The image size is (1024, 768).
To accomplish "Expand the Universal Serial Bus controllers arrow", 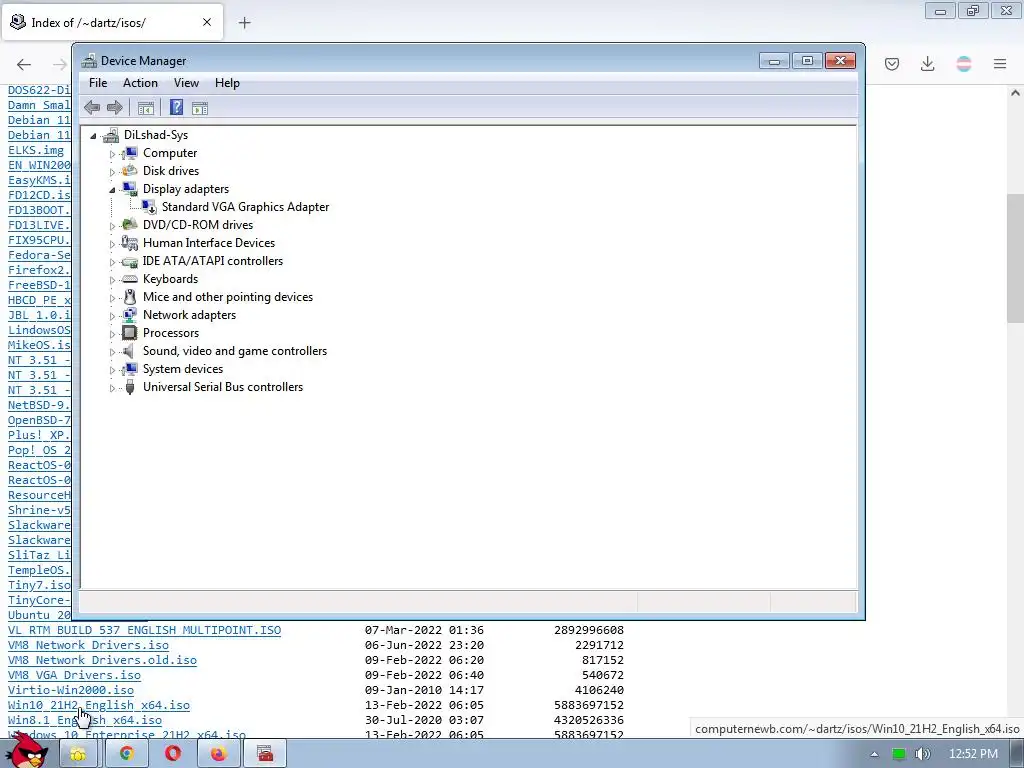I will click(112, 388).
